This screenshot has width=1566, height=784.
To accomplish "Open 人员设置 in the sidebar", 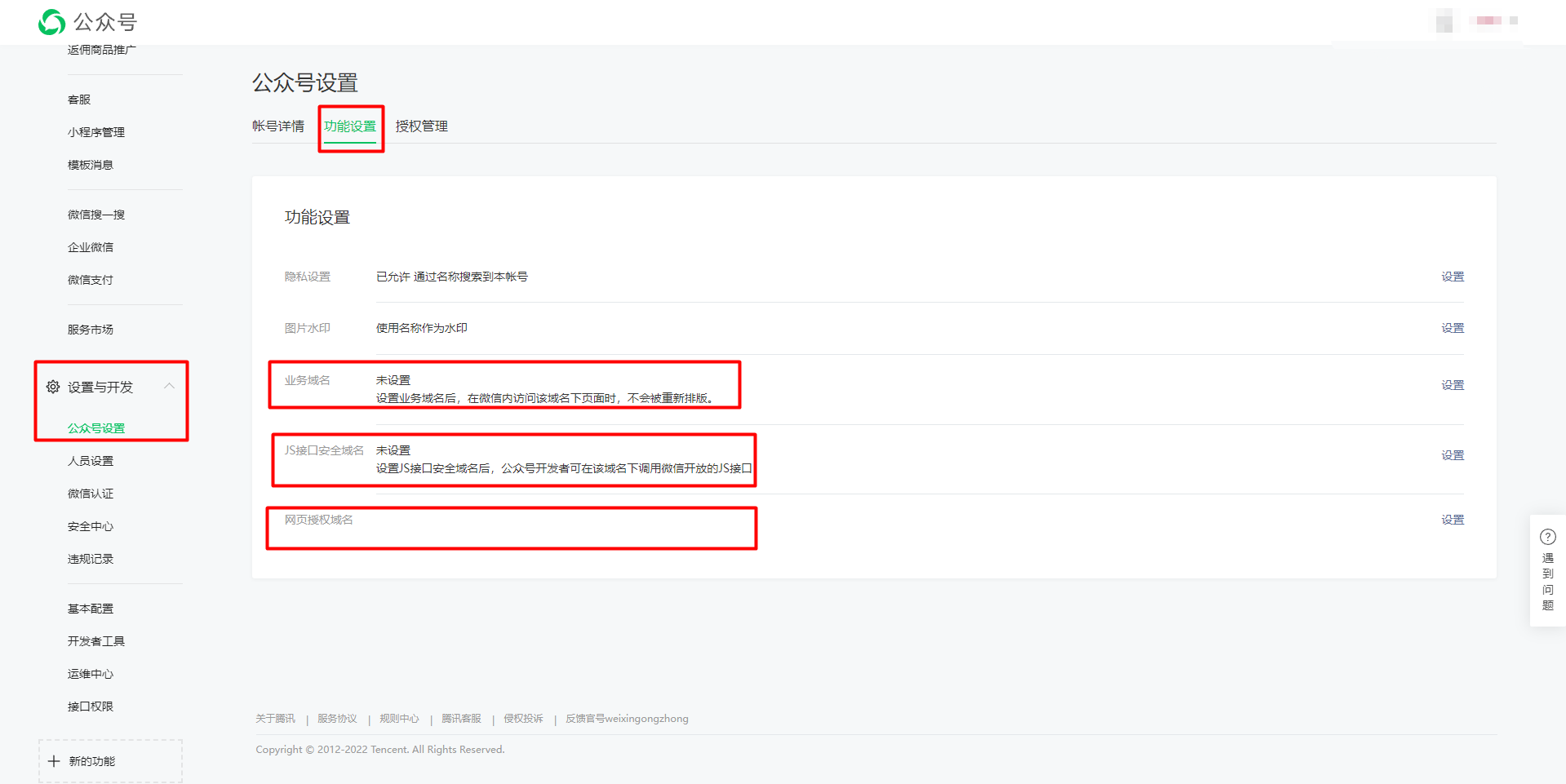I will pyautogui.click(x=91, y=461).
